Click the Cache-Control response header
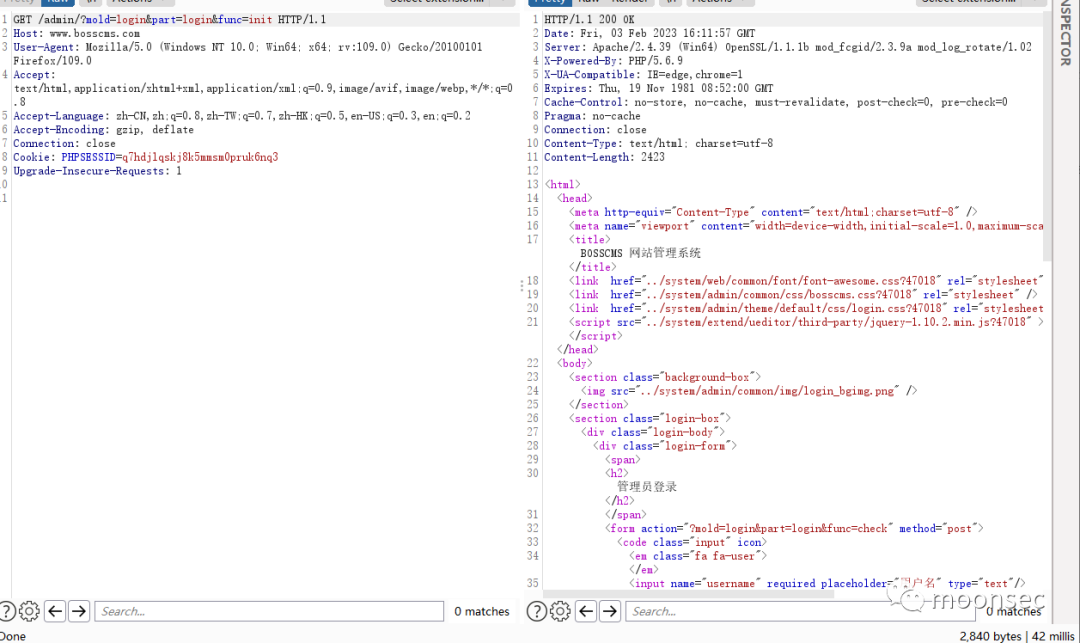Screen dimensions: 1080x643 [x=776, y=102]
